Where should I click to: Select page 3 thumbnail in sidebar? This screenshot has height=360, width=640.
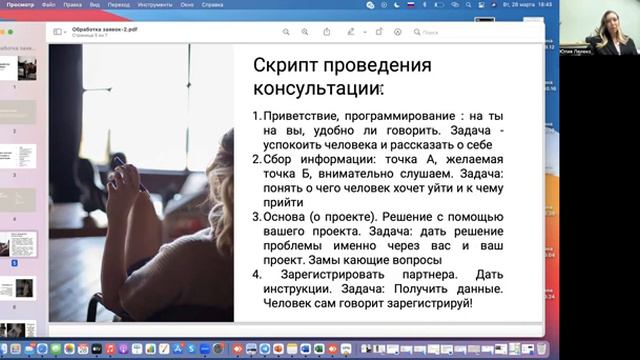[18, 156]
